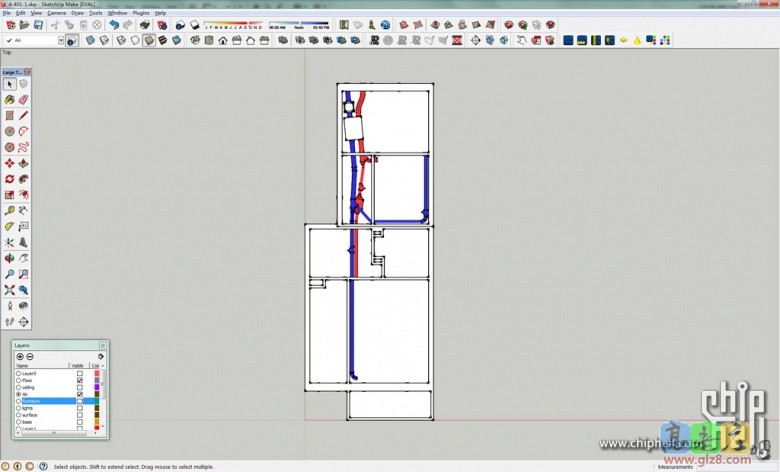Screen dimensions: 780x472
Task: Open the Layers panel details menu arrow
Action: [x=101, y=357]
